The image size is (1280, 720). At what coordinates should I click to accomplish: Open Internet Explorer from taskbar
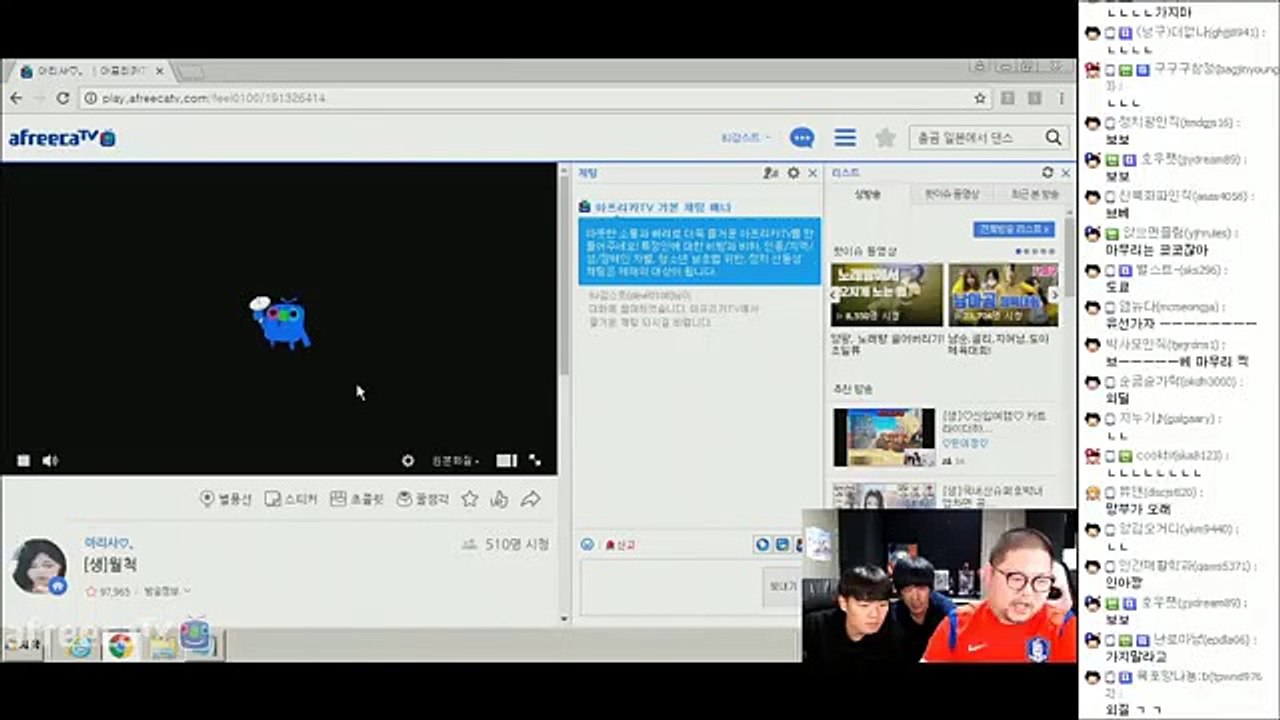(x=79, y=646)
